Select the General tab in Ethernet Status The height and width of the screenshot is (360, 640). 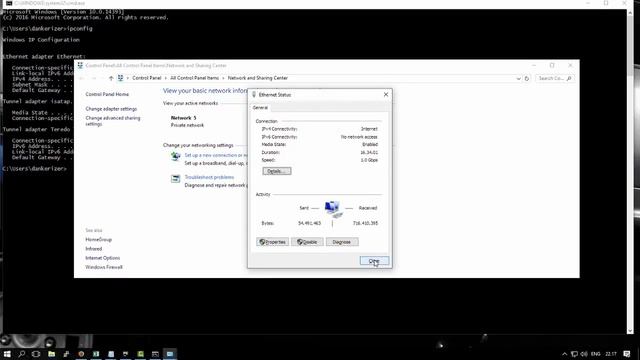(260, 108)
